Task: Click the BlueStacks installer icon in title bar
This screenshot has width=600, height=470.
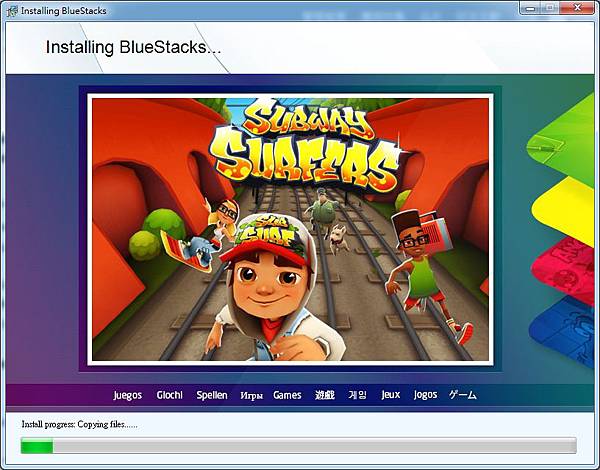Action: click(x=12, y=11)
